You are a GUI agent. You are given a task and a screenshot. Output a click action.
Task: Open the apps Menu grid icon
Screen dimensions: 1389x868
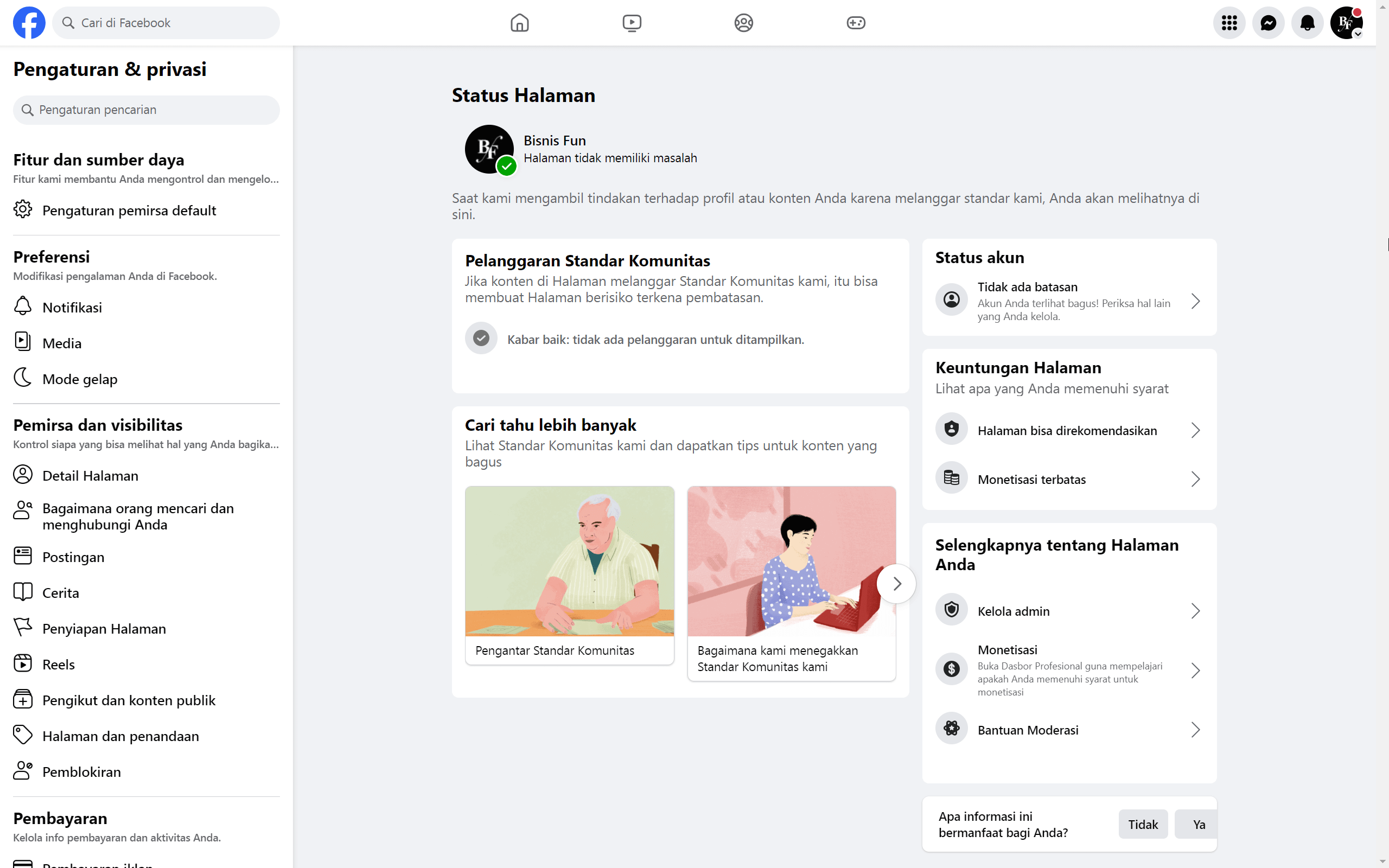[1229, 22]
